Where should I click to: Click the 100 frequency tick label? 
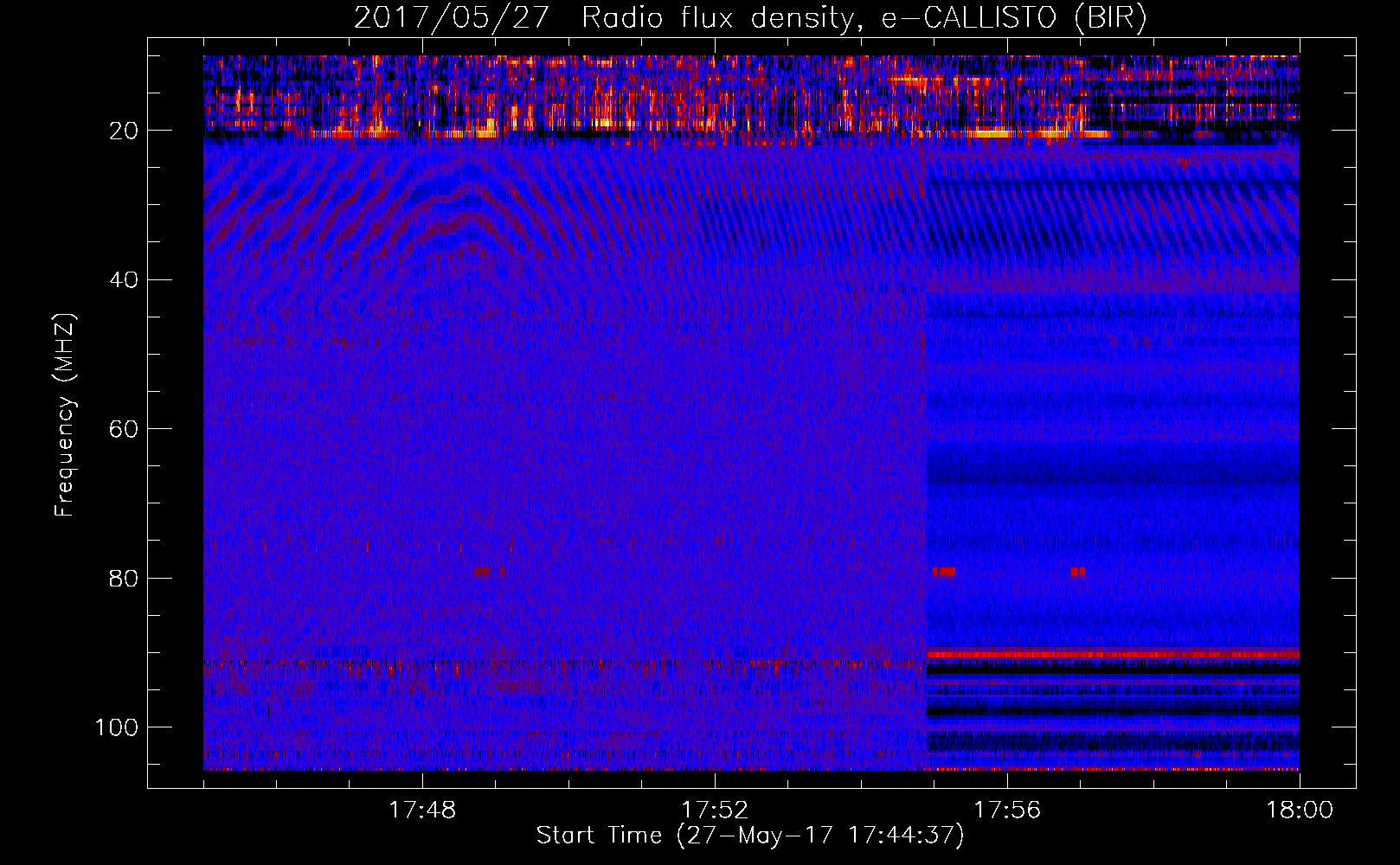click(x=117, y=727)
